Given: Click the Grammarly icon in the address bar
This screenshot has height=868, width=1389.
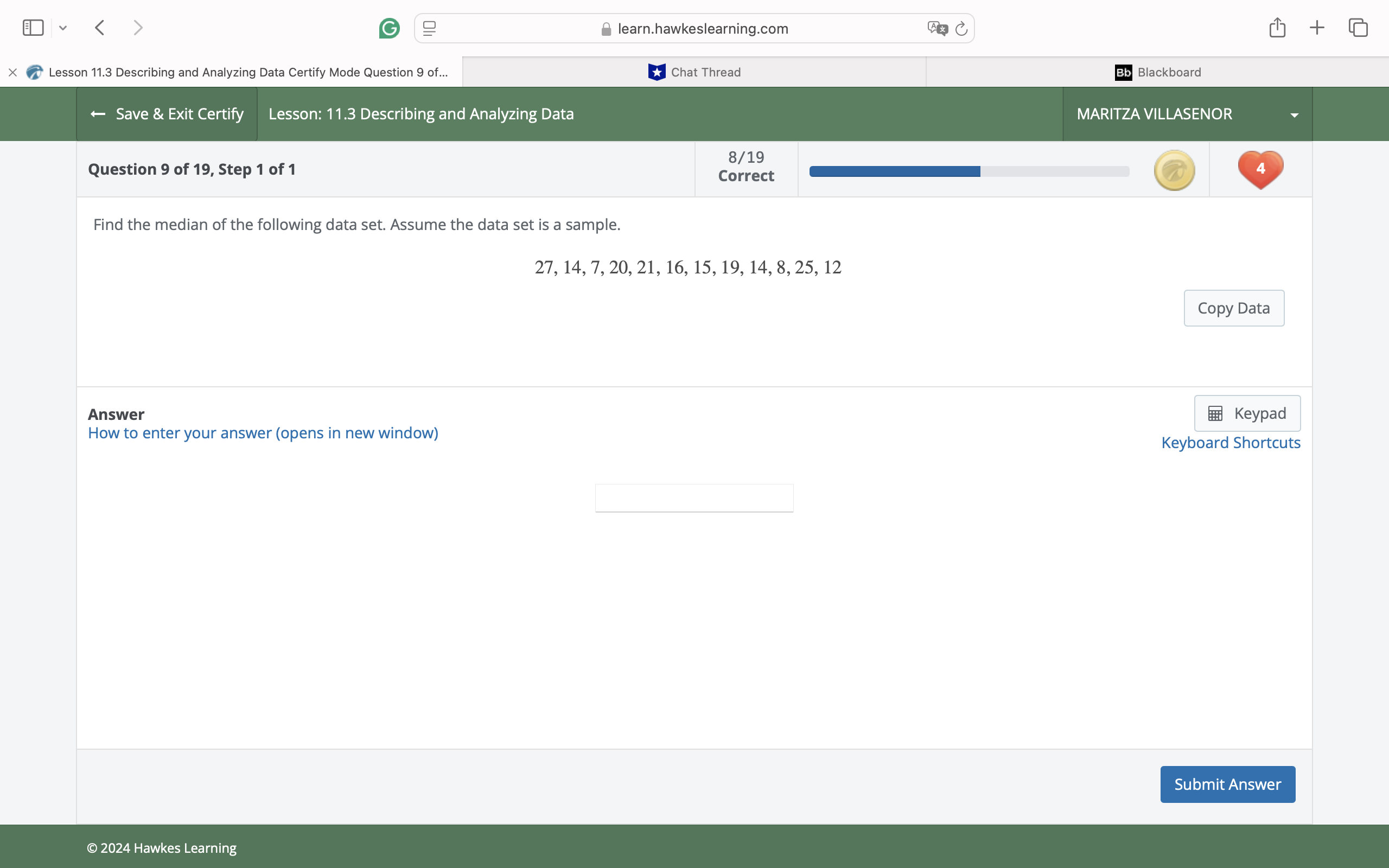Looking at the screenshot, I should pyautogui.click(x=389, y=28).
